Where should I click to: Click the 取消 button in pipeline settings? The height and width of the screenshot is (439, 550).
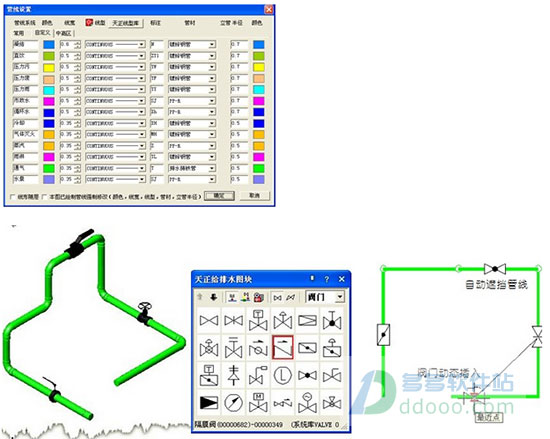pyautogui.click(x=255, y=196)
